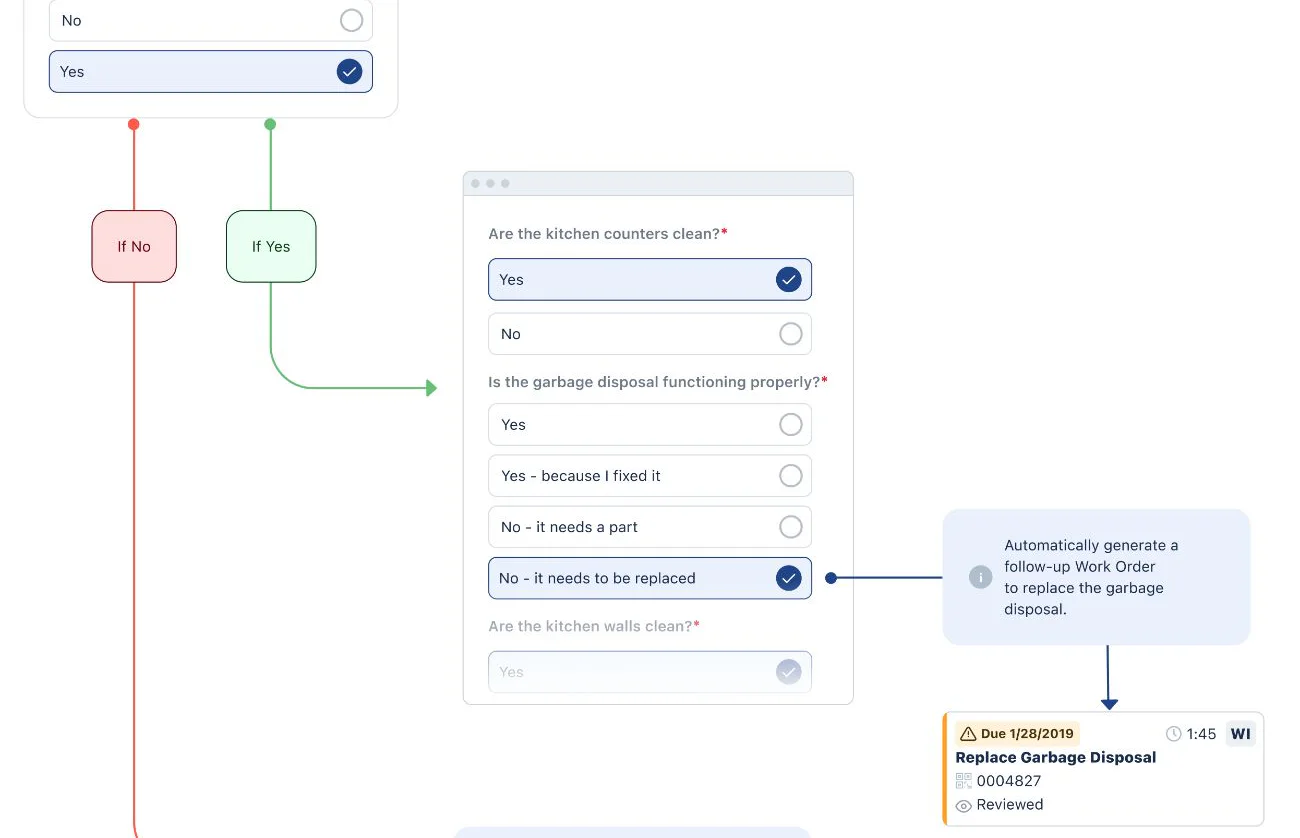Click the clock icon next to 1:45
This screenshot has height=838, width=1300.
(x=1174, y=734)
